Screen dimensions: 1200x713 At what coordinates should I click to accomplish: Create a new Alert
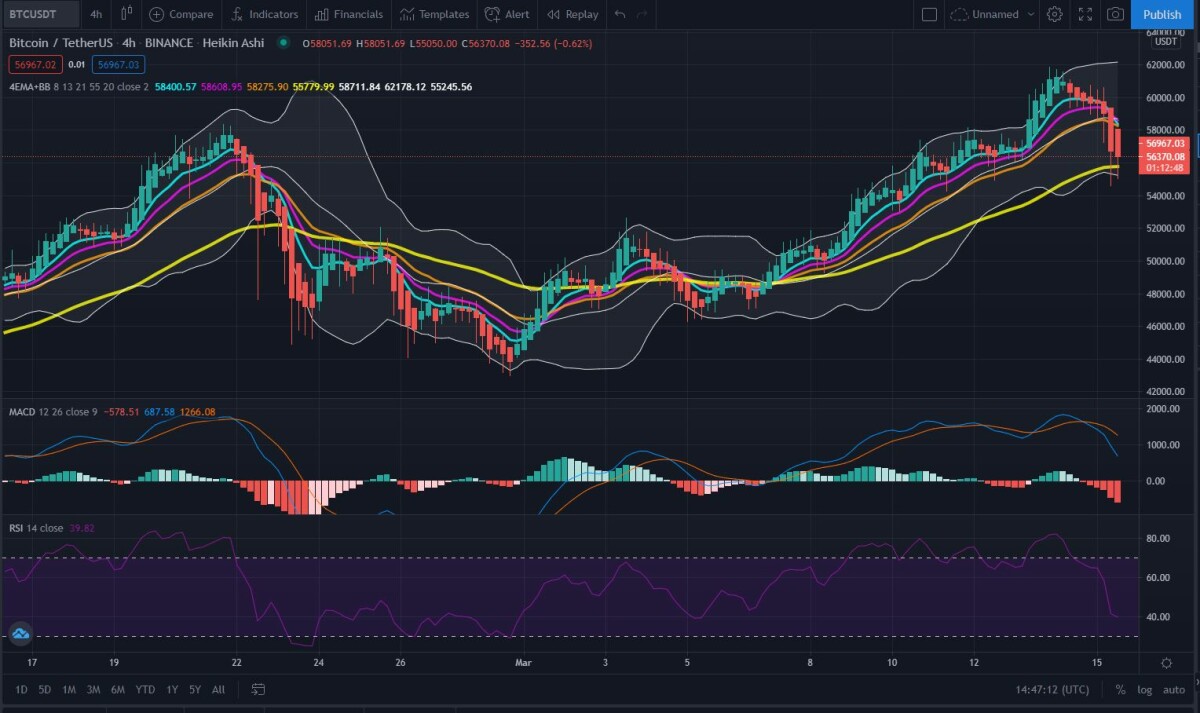(x=507, y=14)
